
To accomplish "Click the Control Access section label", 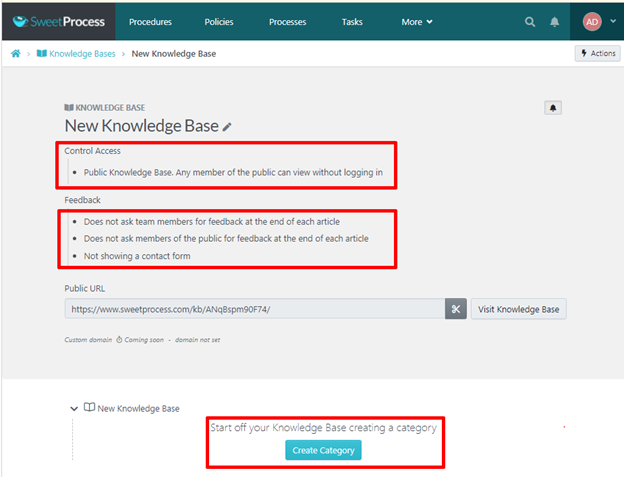I will tap(92, 151).
